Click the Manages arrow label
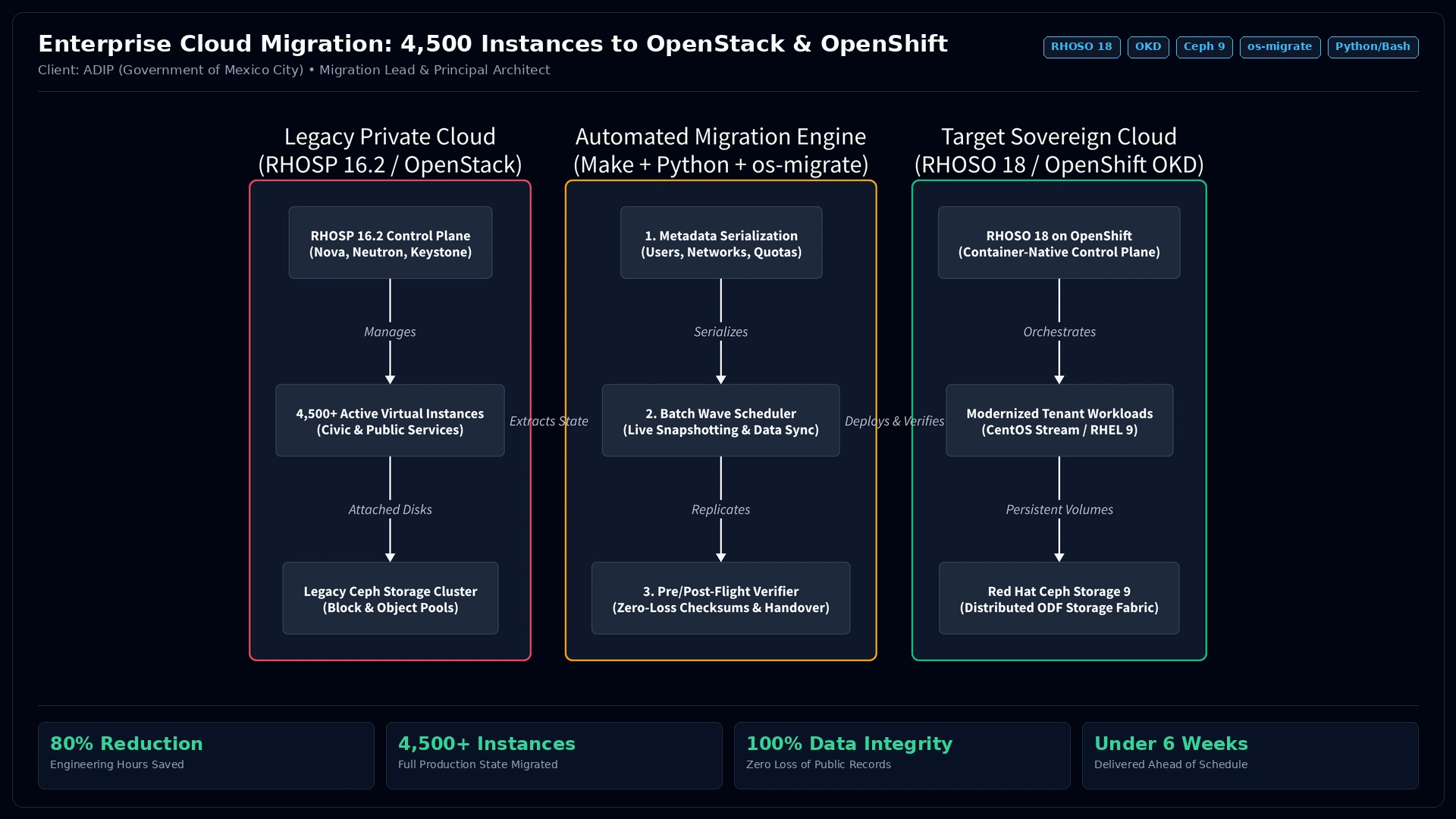Image resolution: width=1456 pixels, height=819 pixels. pyautogui.click(x=390, y=331)
